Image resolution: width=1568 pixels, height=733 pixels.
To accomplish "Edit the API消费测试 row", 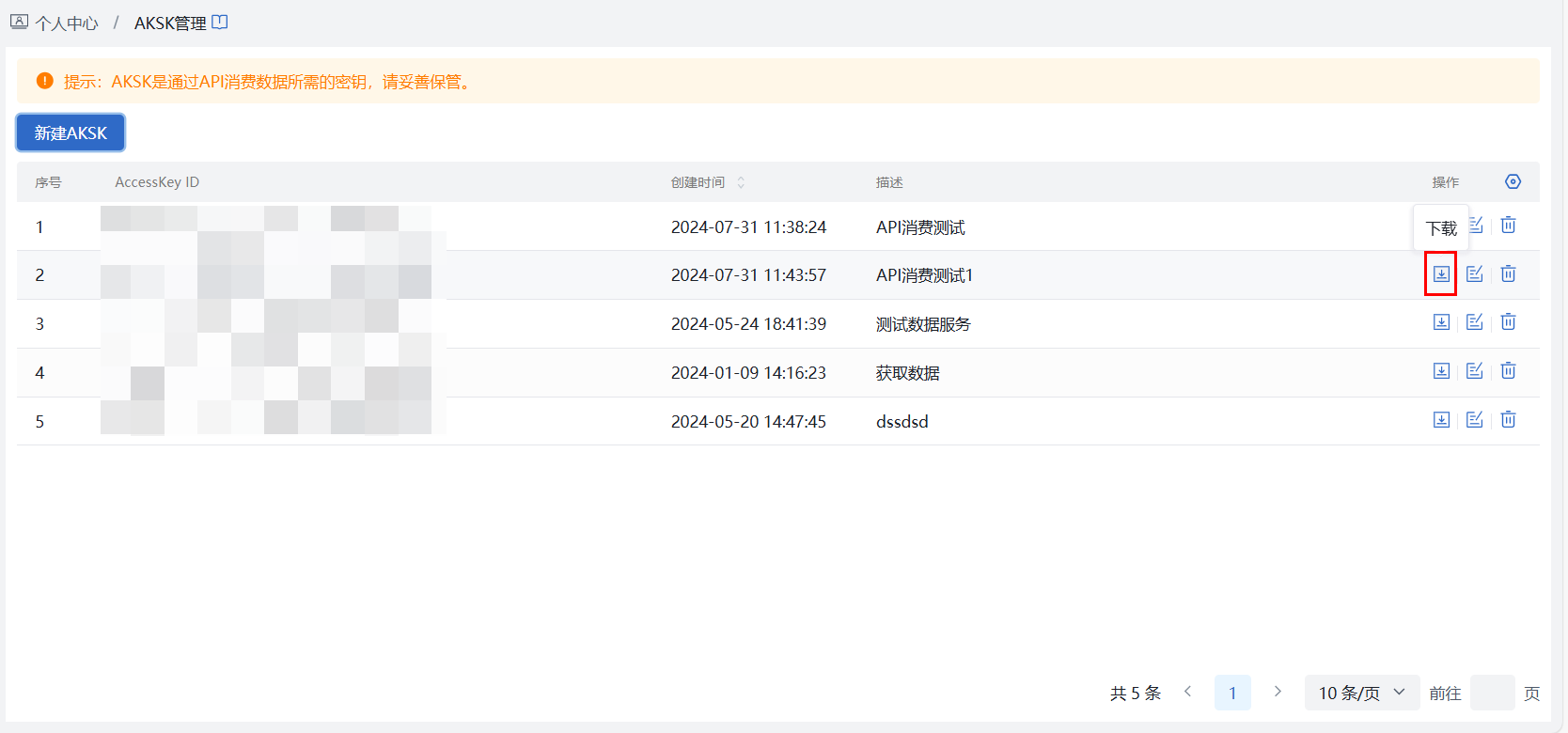I will [1476, 226].
